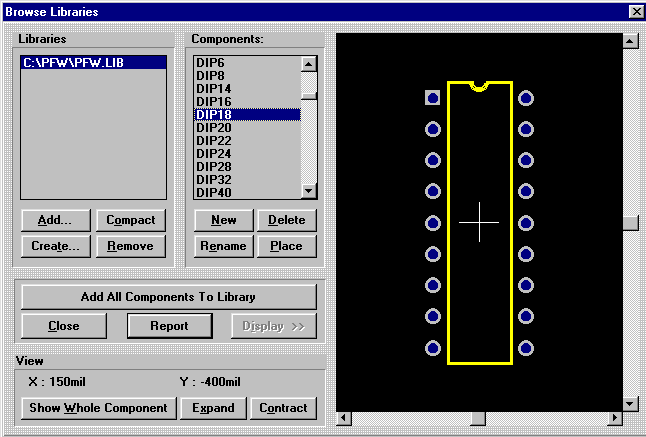Select the highlighted DIP18 component
Screen dimensions: 646x437
247,115
